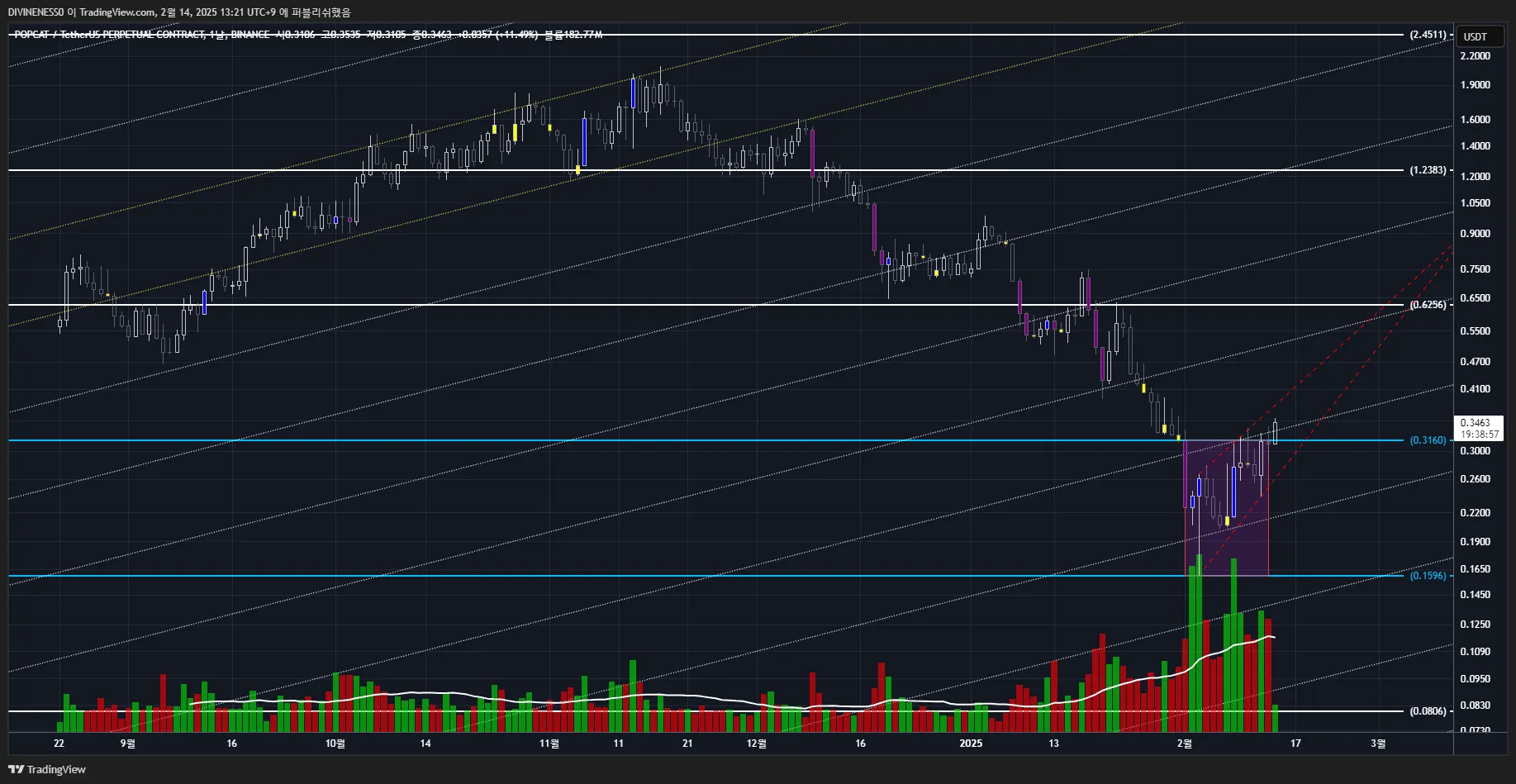Click the 17 date label on time axis
The width and height of the screenshot is (1516, 784).
click(x=1295, y=744)
